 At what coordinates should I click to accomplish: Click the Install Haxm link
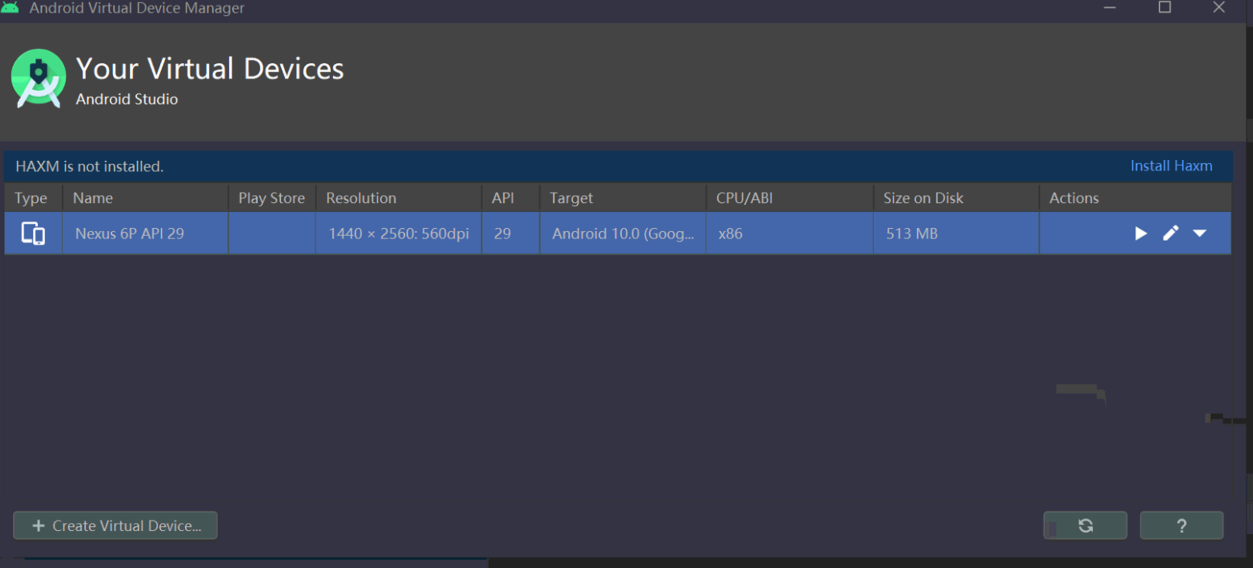(x=1171, y=166)
